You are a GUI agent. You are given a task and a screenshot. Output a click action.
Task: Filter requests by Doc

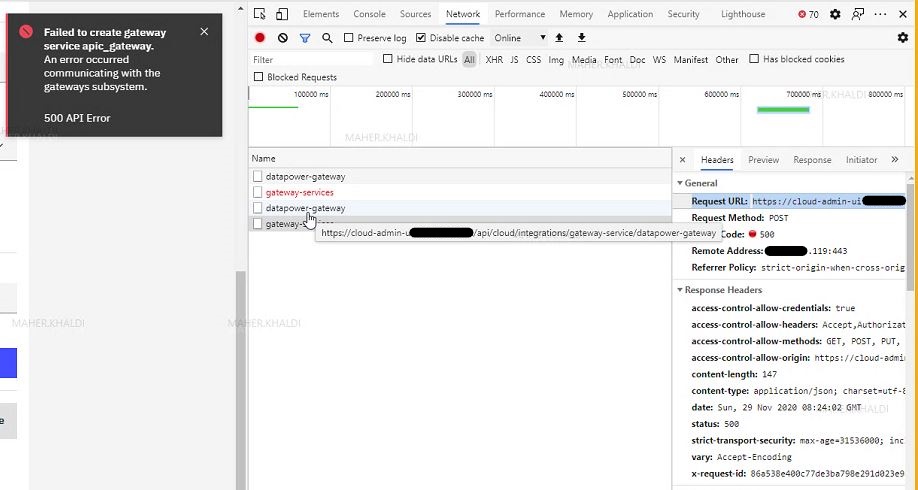coord(638,60)
